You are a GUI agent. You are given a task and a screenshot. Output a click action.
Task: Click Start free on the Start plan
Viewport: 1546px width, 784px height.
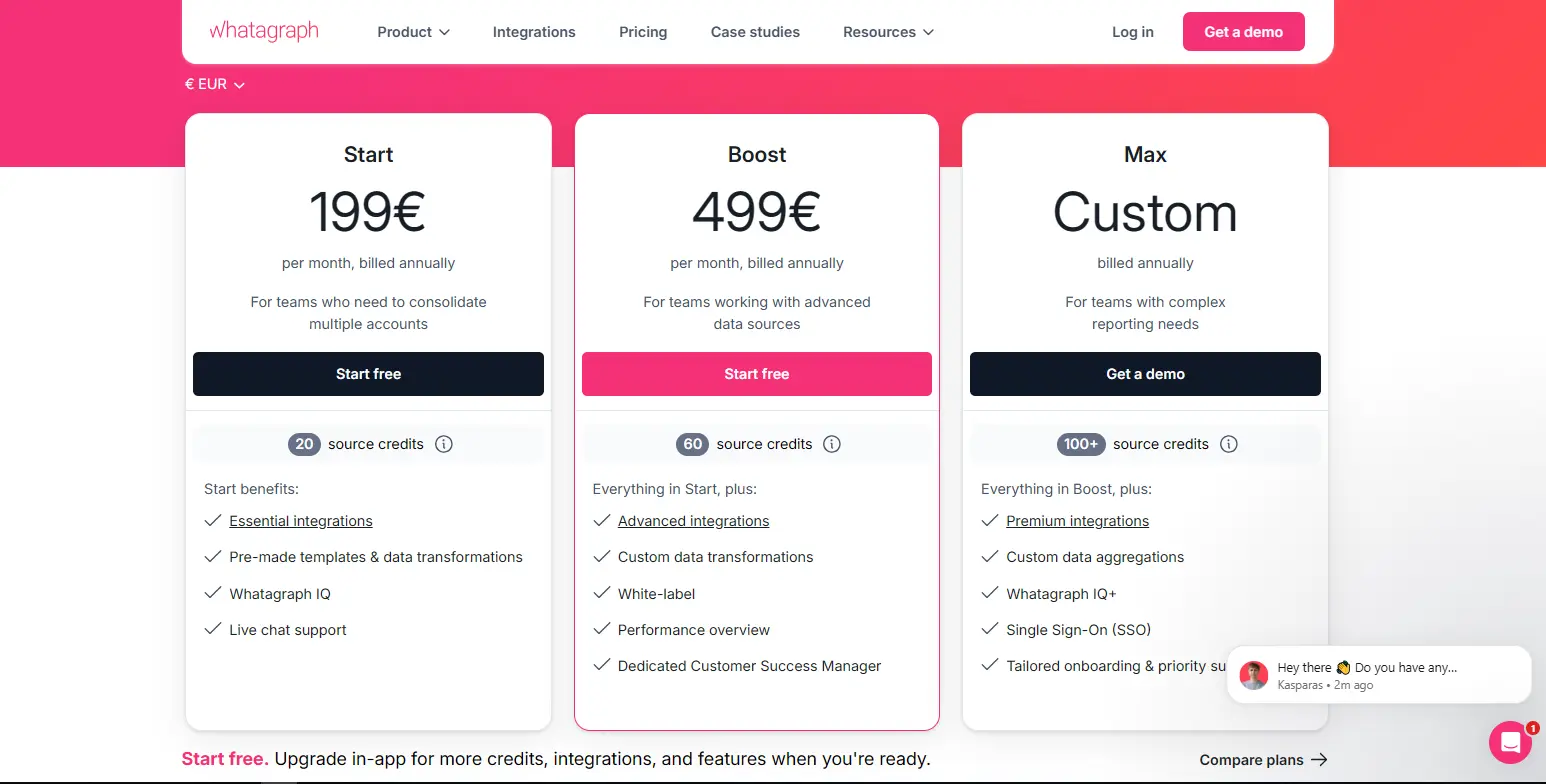pos(368,374)
